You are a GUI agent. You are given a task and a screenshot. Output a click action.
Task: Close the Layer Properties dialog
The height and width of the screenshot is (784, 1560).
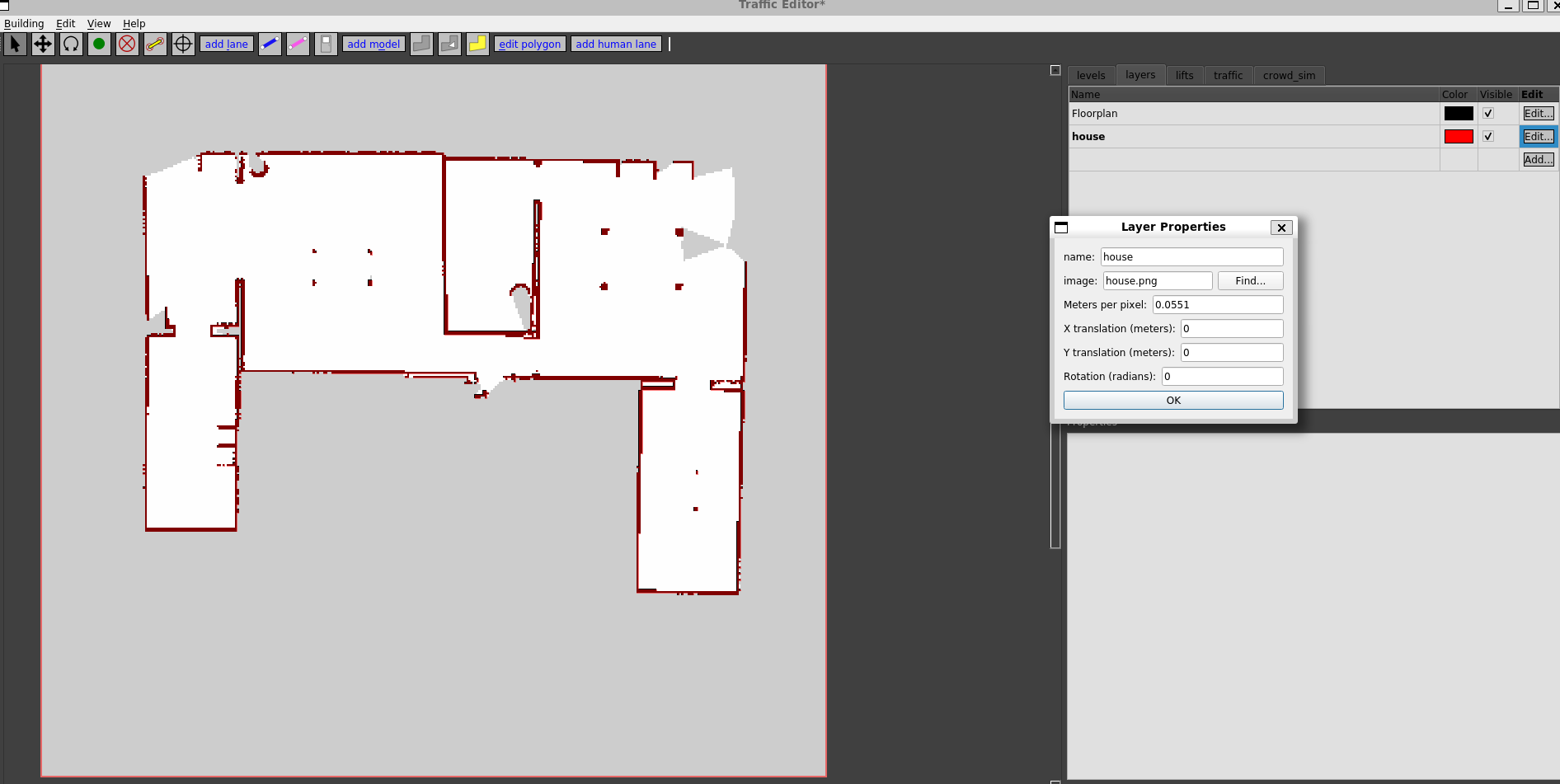point(1281,228)
